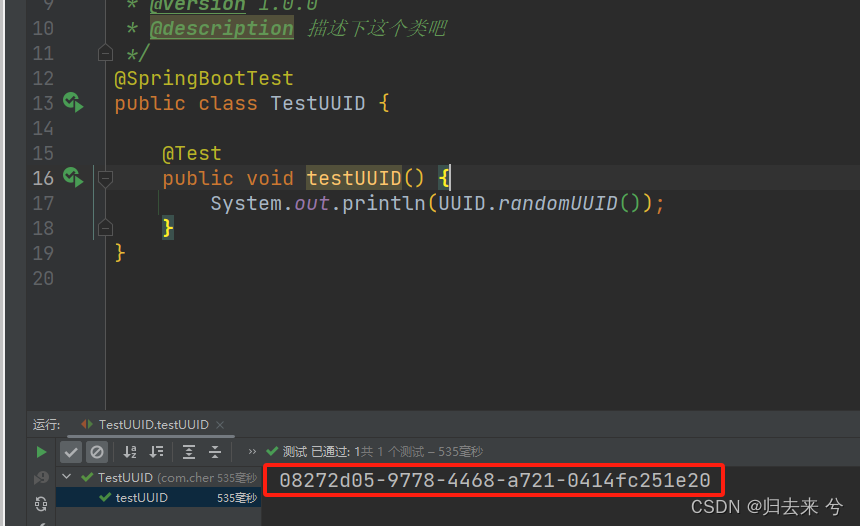Screen dimensions: 860x526
Task: Click fold end marker at line 18
Action: coord(105,228)
